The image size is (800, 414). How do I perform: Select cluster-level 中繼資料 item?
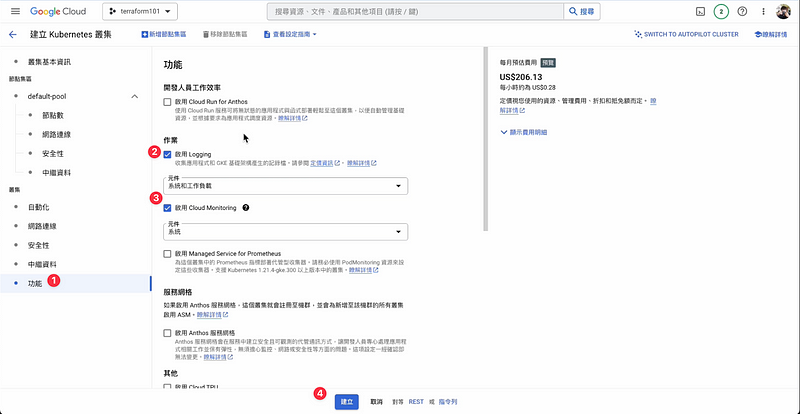pyautogui.click(x=42, y=264)
